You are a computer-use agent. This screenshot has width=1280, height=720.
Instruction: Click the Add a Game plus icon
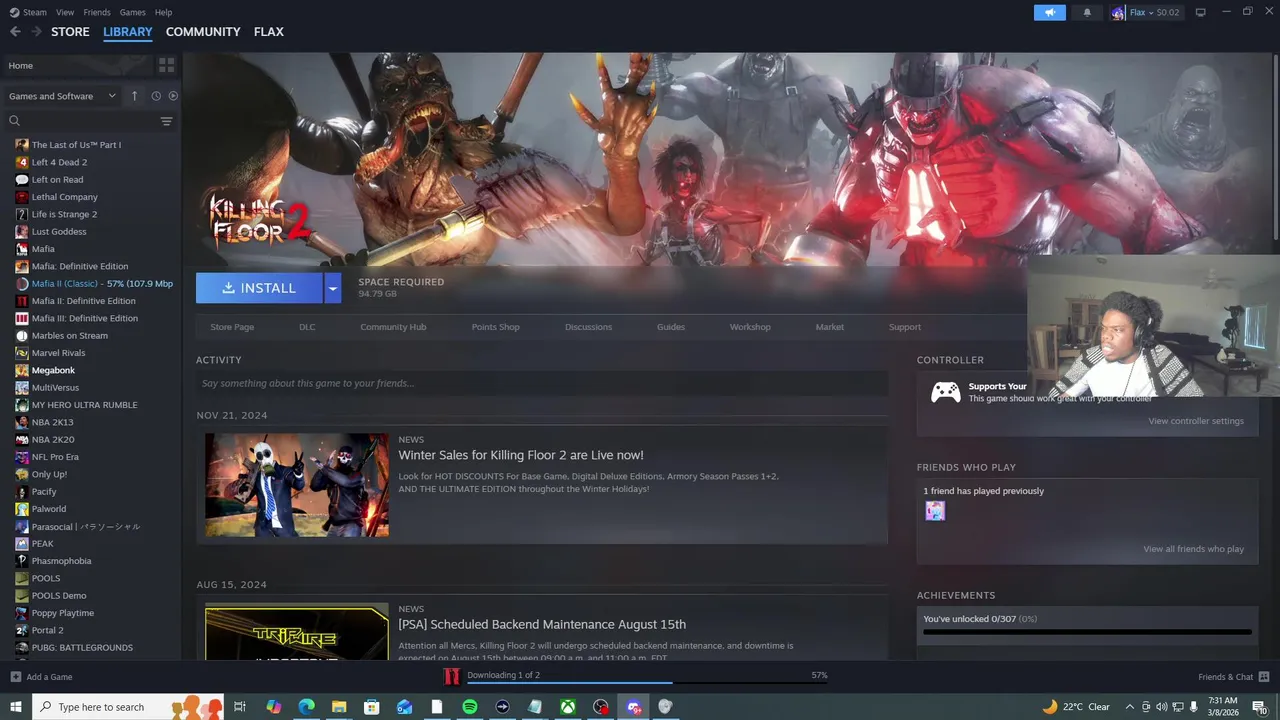[15, 677]
